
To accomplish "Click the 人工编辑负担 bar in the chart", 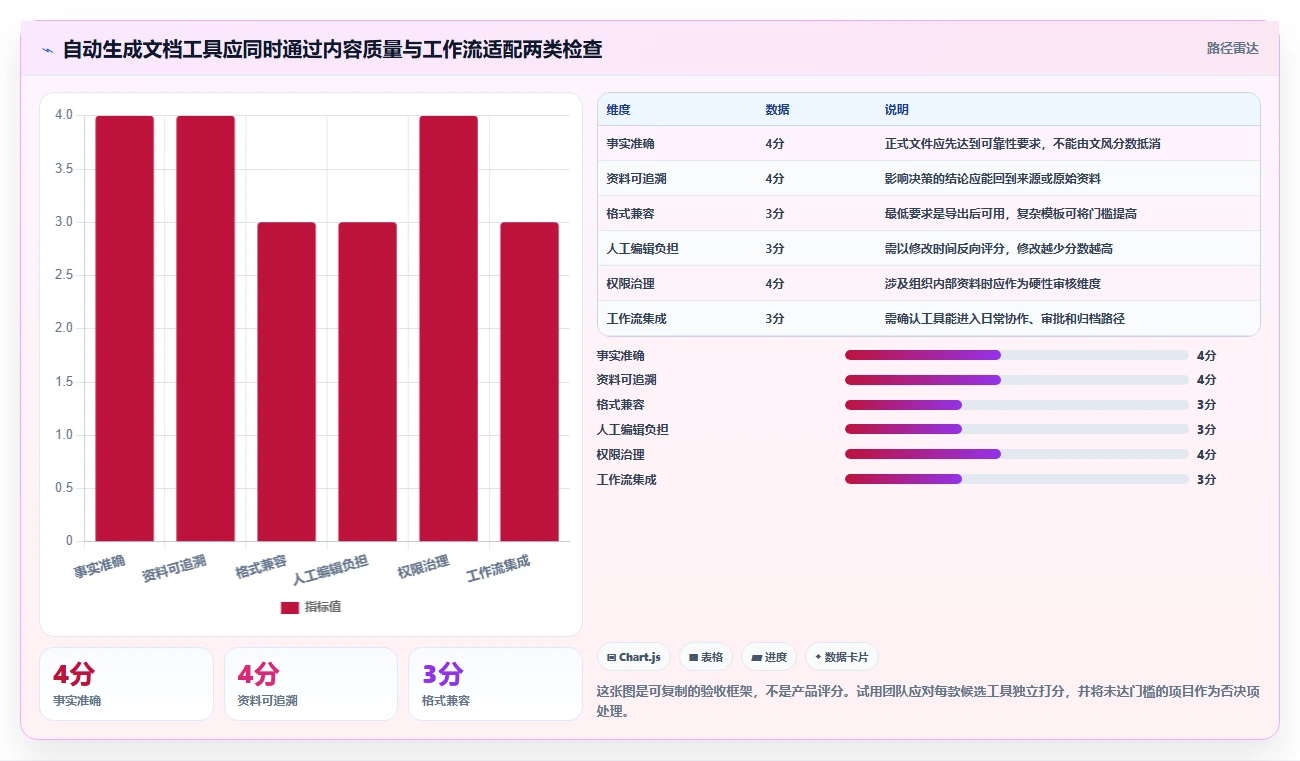I will coord(368,381).
